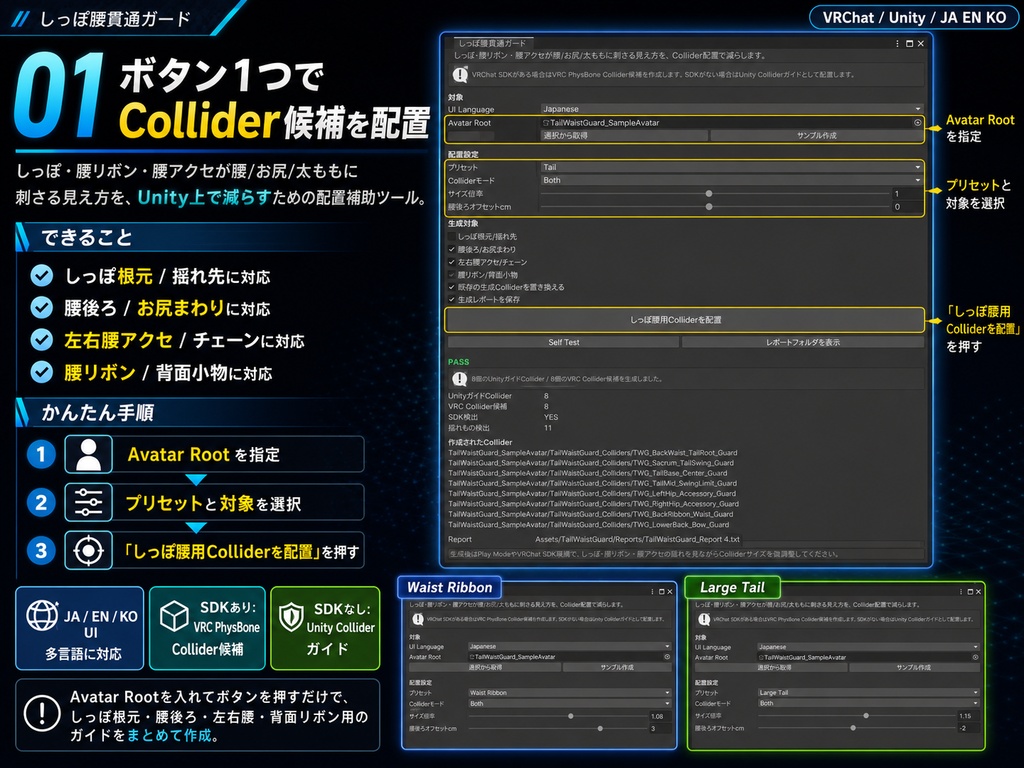
Task: Open the プリセット dropdown showing Large Tail
Action: coord(868,693)
